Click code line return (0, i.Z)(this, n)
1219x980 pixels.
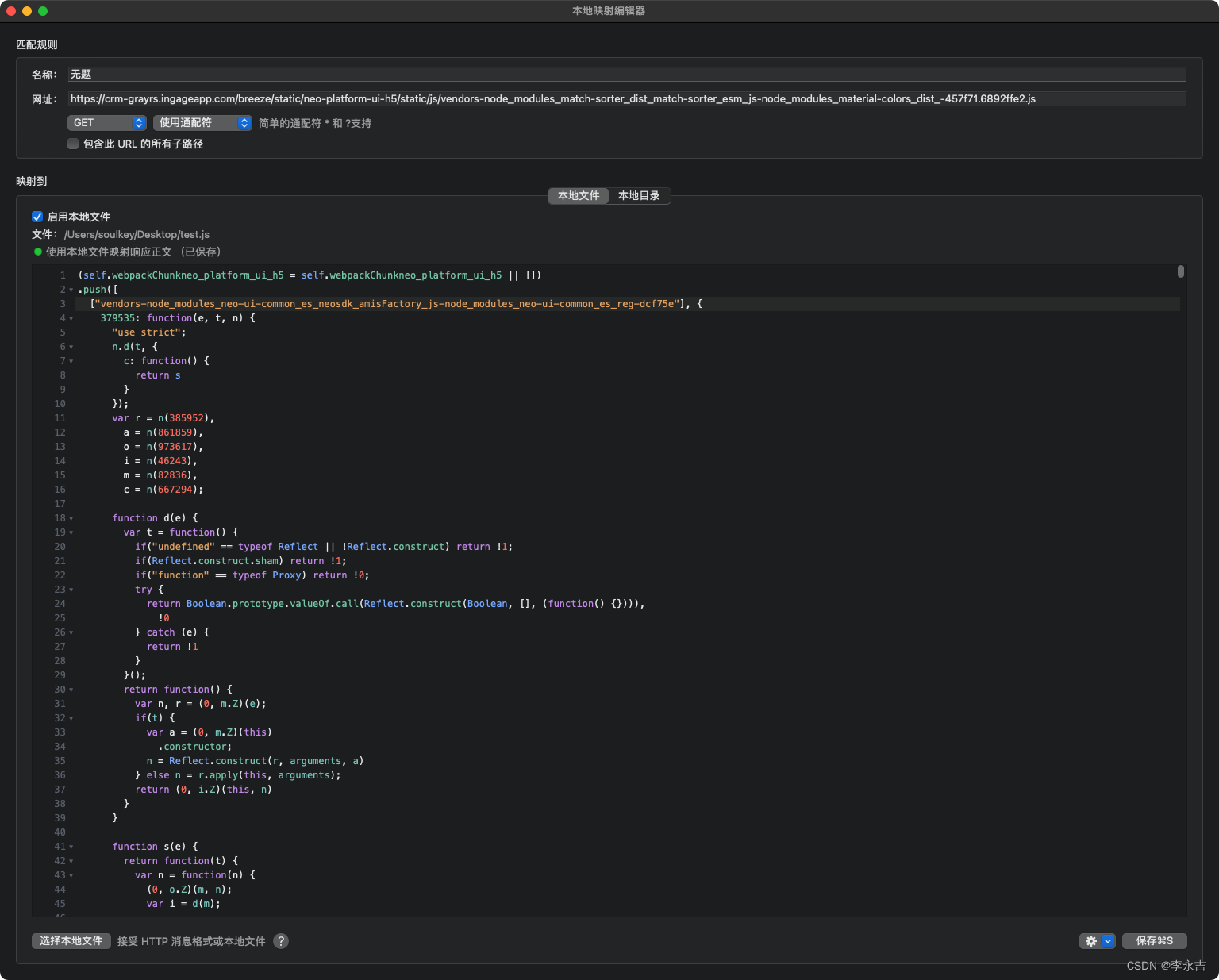(203, 790)
